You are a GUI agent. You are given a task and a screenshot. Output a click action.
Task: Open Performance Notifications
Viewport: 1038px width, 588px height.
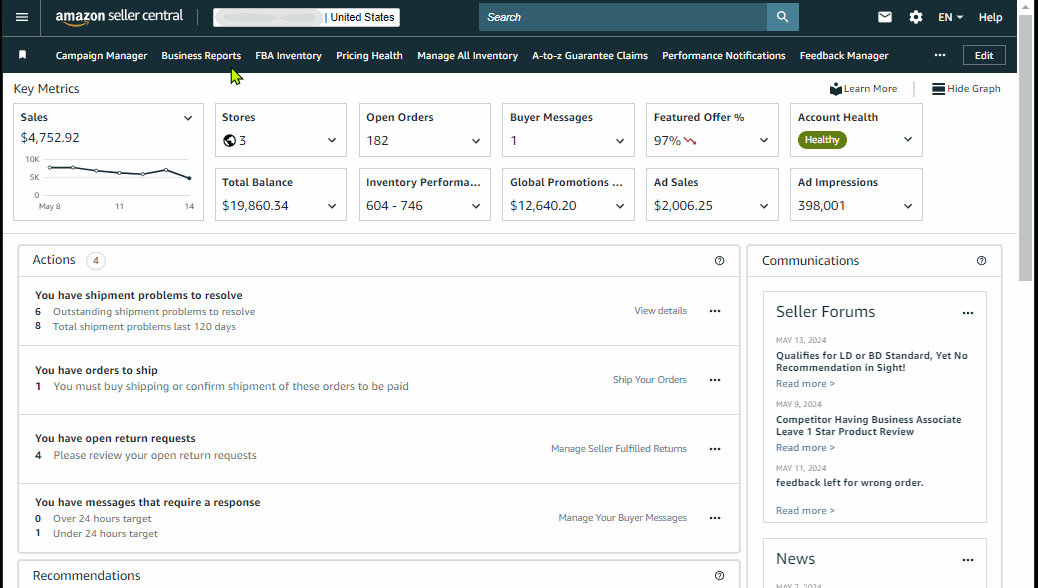tap(724, 56)
